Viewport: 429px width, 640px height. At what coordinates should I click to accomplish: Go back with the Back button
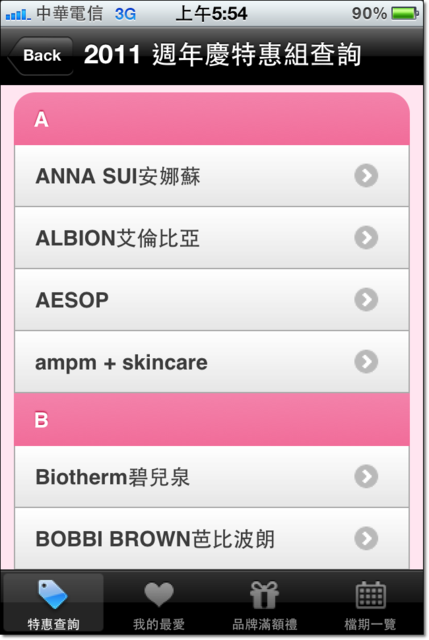point(40,56)
